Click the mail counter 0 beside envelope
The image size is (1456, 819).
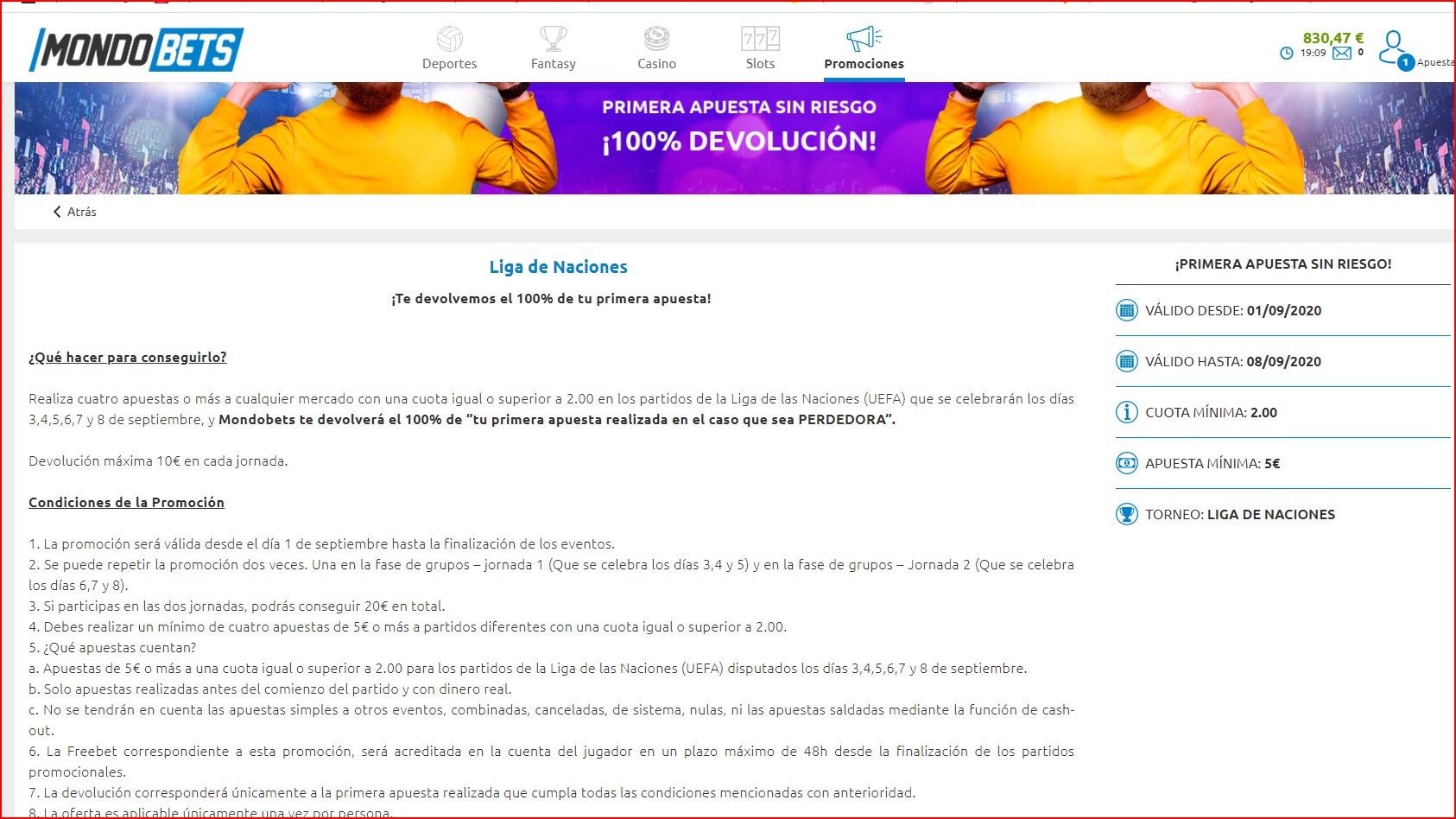click(x=1360, y=53)
